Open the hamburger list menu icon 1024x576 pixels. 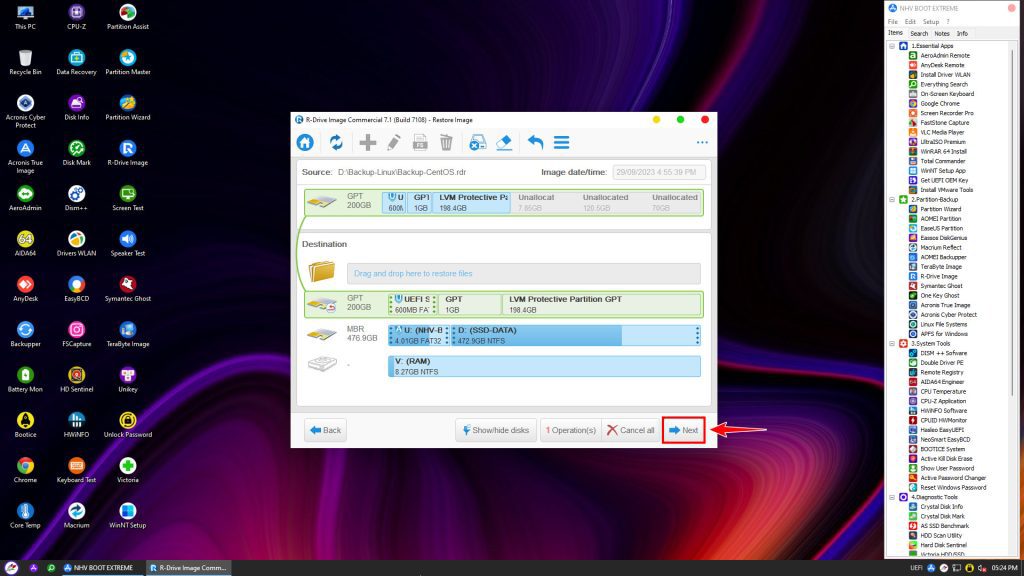click(x=562, y=142)
